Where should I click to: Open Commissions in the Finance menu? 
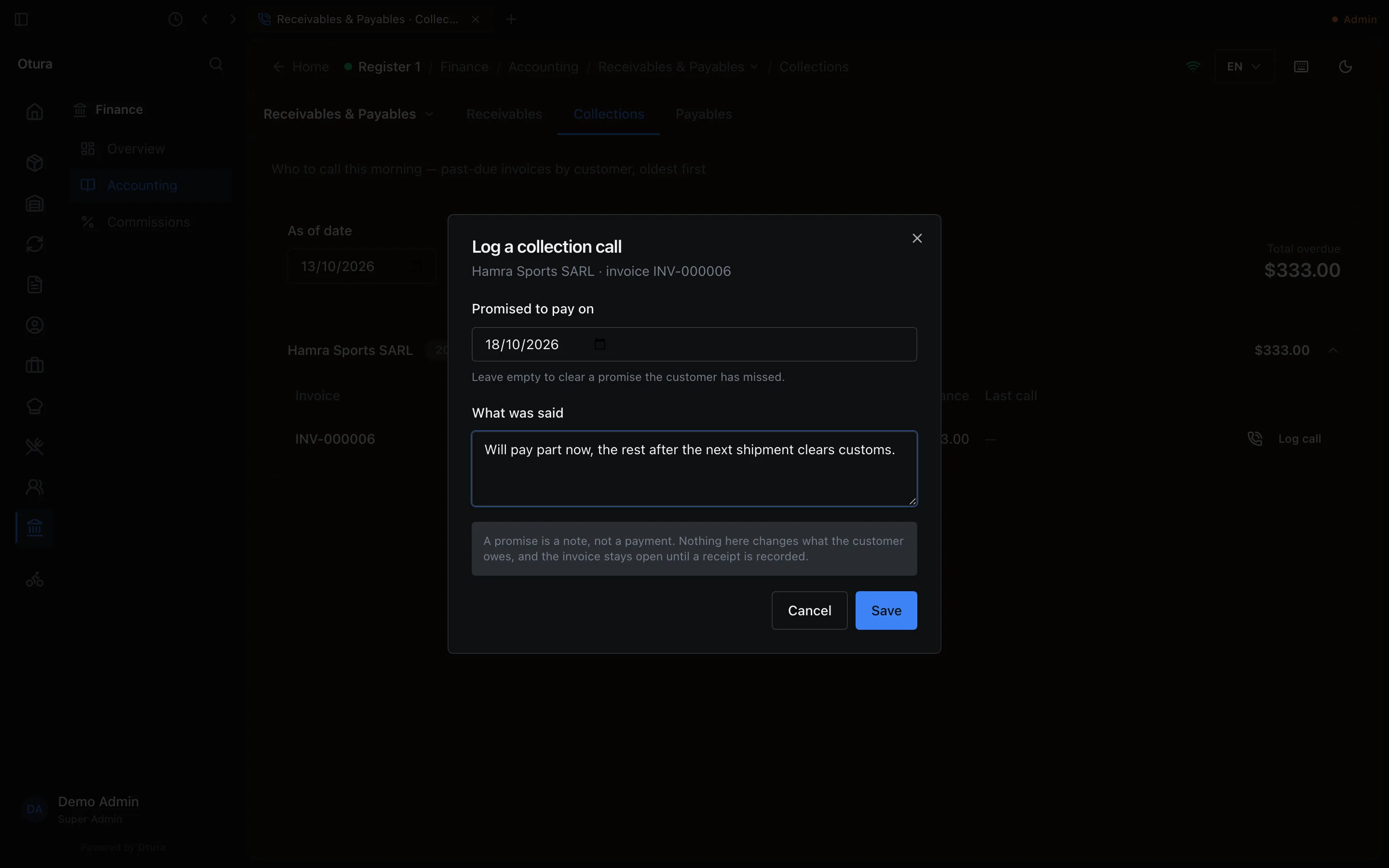coord(150,222)
